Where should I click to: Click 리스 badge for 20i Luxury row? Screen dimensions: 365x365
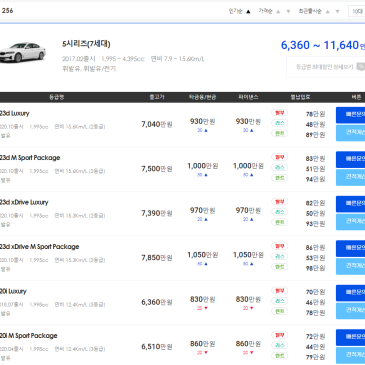tap(279, 301)
